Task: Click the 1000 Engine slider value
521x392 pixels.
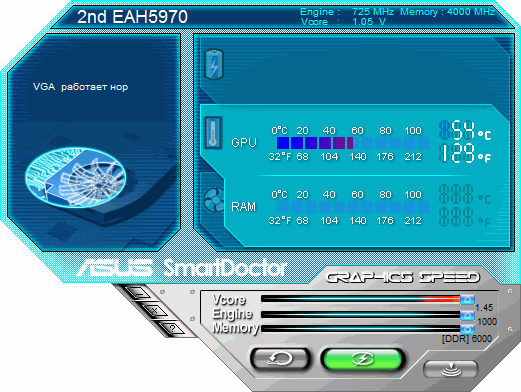Action: [487, 322]
